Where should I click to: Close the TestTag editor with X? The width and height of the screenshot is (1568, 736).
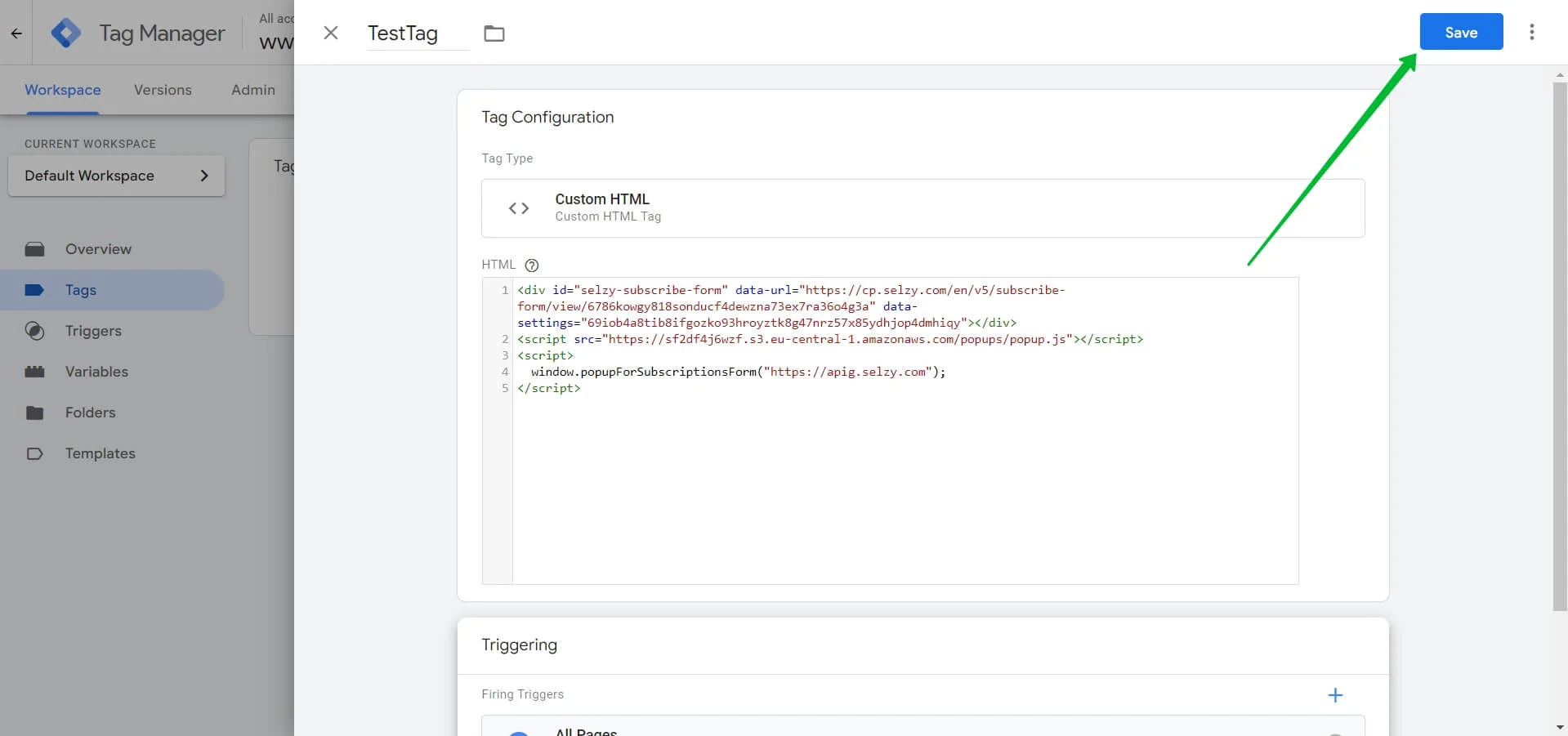point(331,33)
